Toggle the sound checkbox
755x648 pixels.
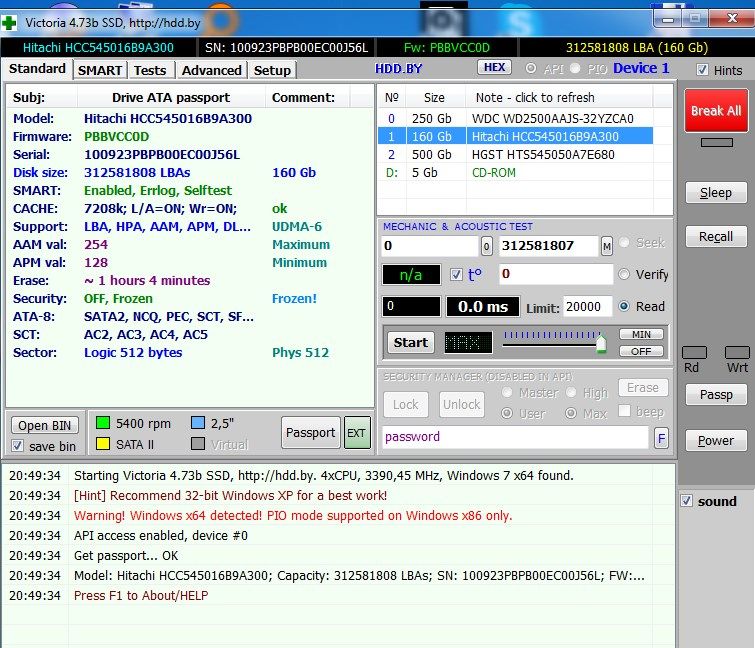(x=687, y=501)
